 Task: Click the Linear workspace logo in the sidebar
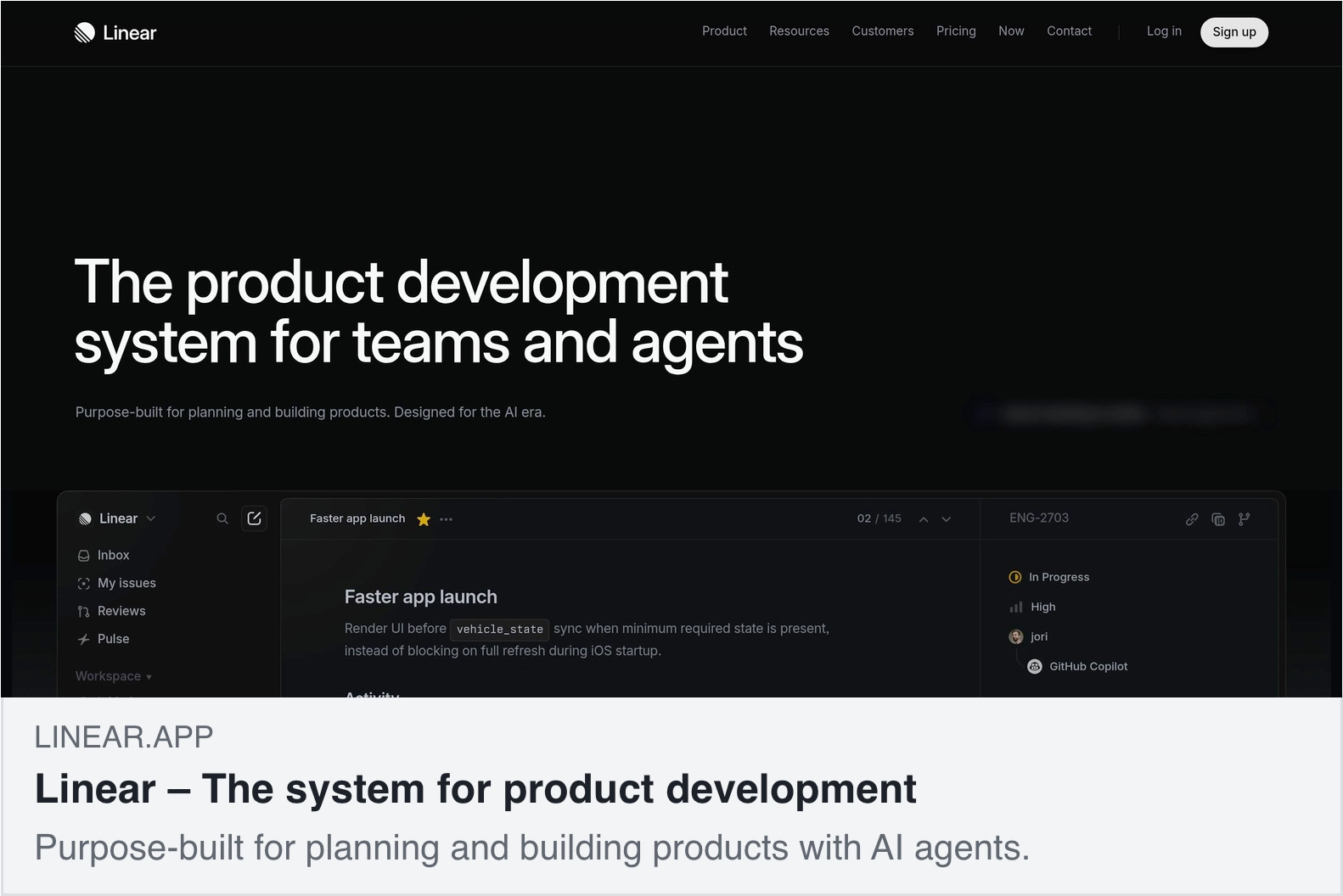tap(85, 519)
